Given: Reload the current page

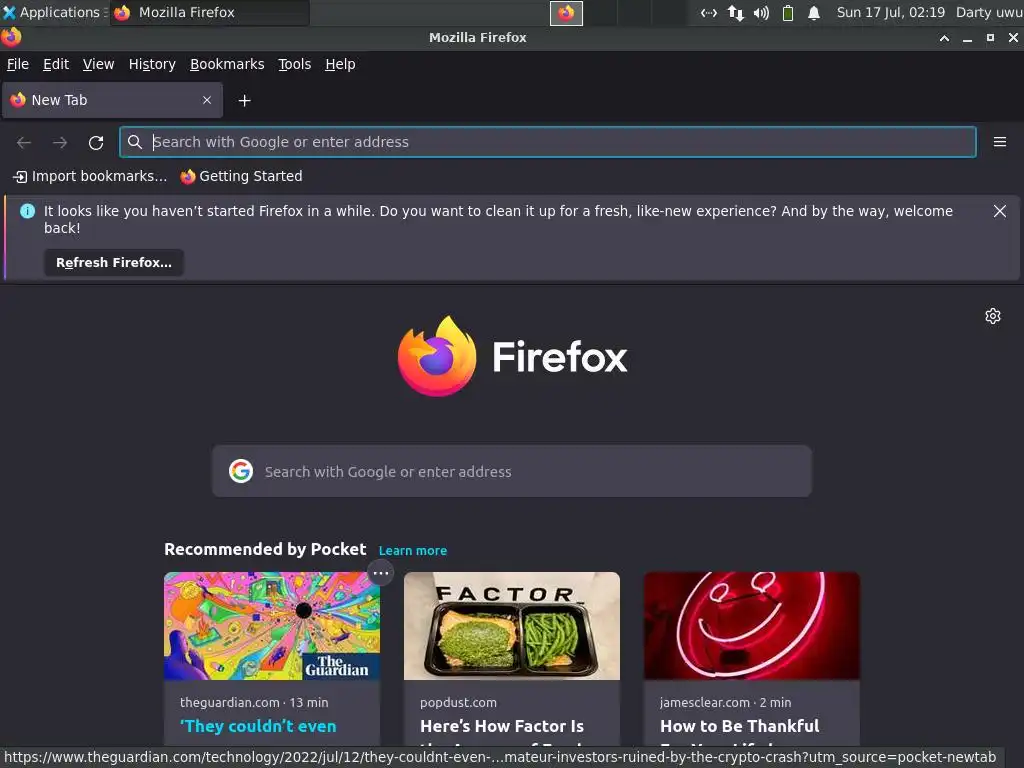Looking at the screenshot, I should [x=96, y=142].
